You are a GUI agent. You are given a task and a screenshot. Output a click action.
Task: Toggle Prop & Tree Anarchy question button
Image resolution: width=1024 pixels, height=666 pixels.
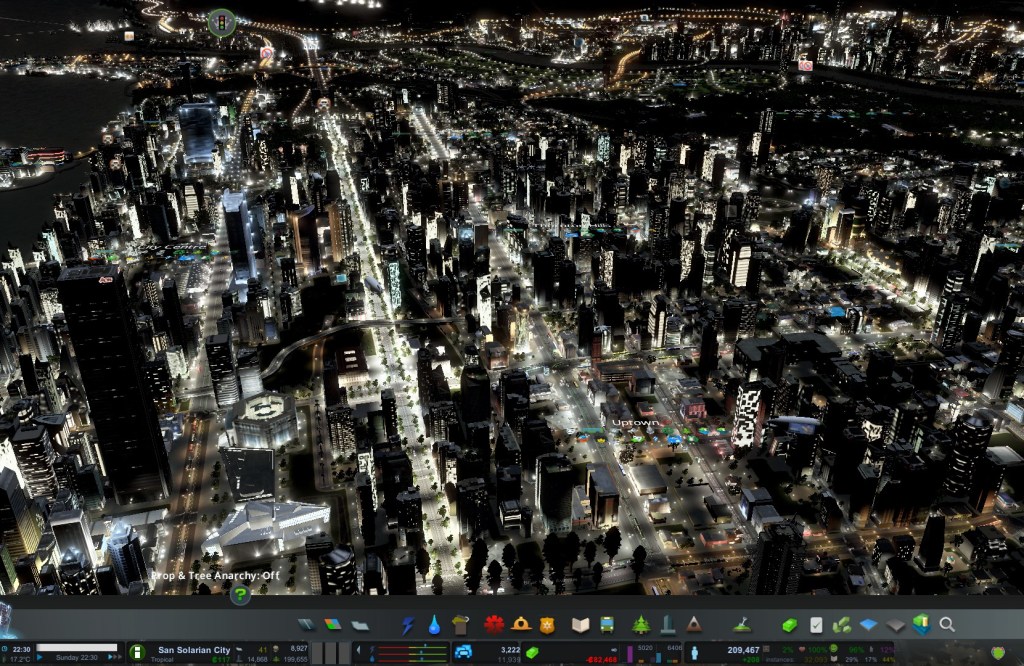pos(240,595)
